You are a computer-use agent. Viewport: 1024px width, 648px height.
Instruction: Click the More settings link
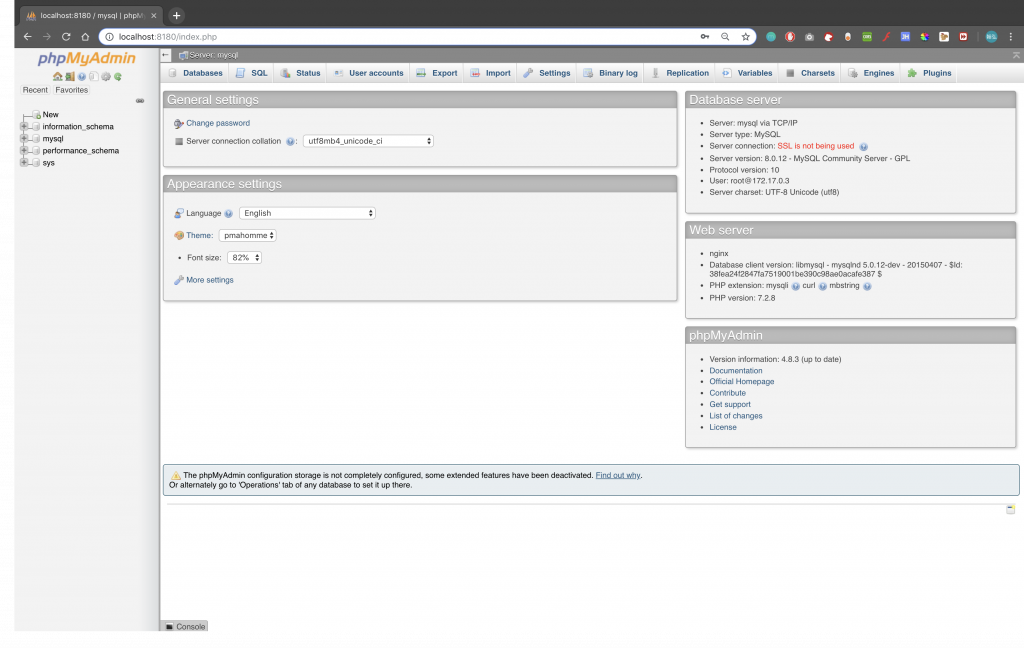(x=210, y=280)
